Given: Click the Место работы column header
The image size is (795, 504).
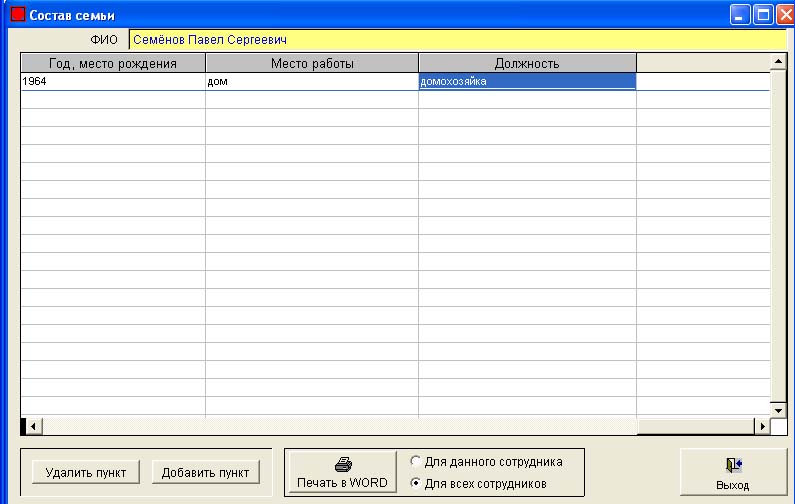Looking at the screenshot, I should pos(312,63).
